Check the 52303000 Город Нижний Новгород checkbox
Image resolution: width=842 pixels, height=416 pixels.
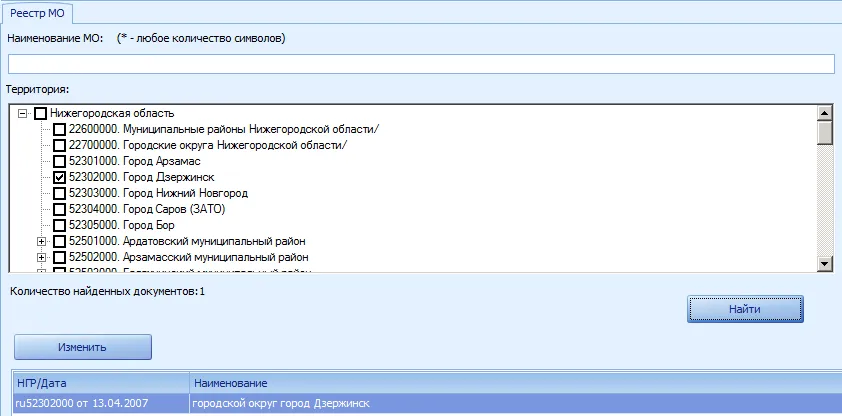(60, 193)
